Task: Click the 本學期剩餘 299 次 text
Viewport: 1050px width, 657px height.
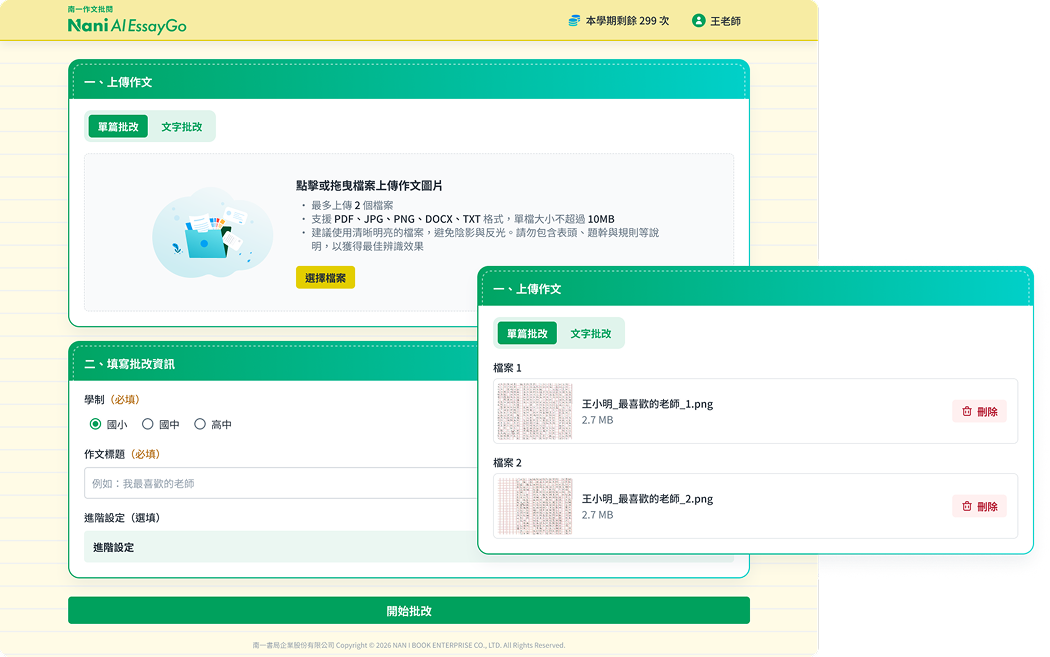Action: point(627,21)
